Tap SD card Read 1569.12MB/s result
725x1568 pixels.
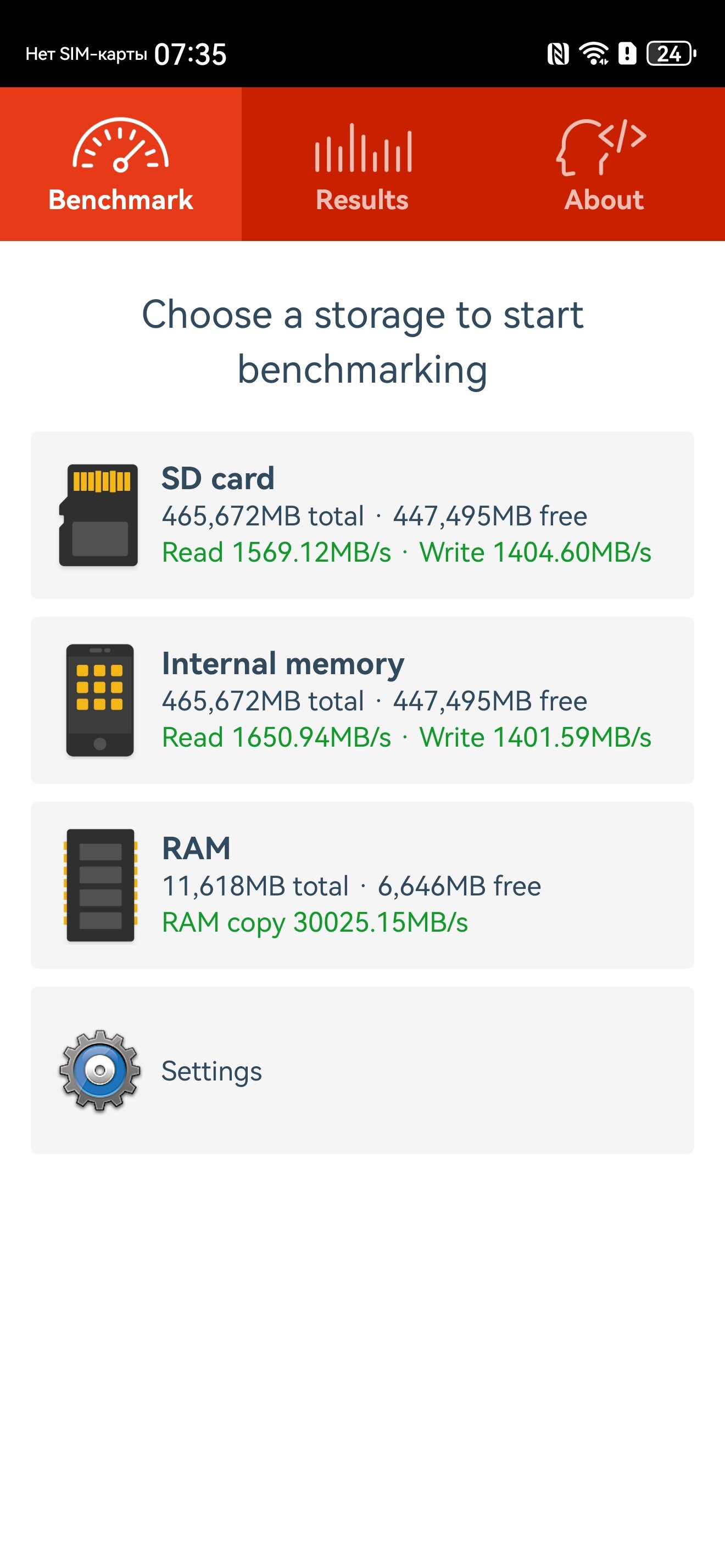(x=276, y=553)
